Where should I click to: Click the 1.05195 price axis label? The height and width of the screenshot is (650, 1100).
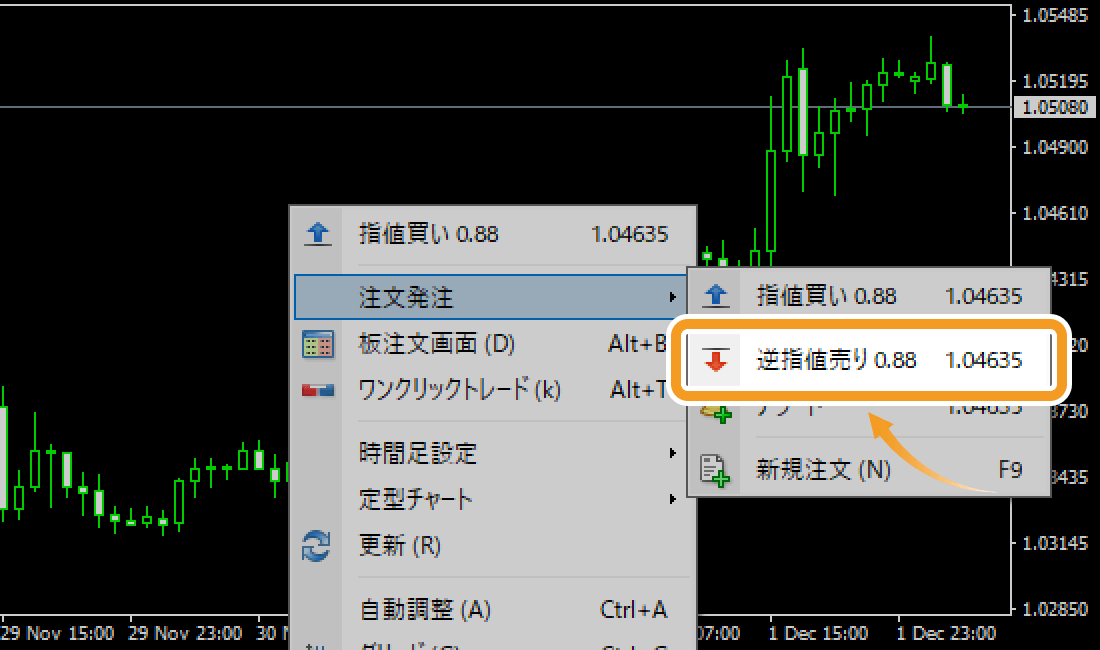(1054, 81)
